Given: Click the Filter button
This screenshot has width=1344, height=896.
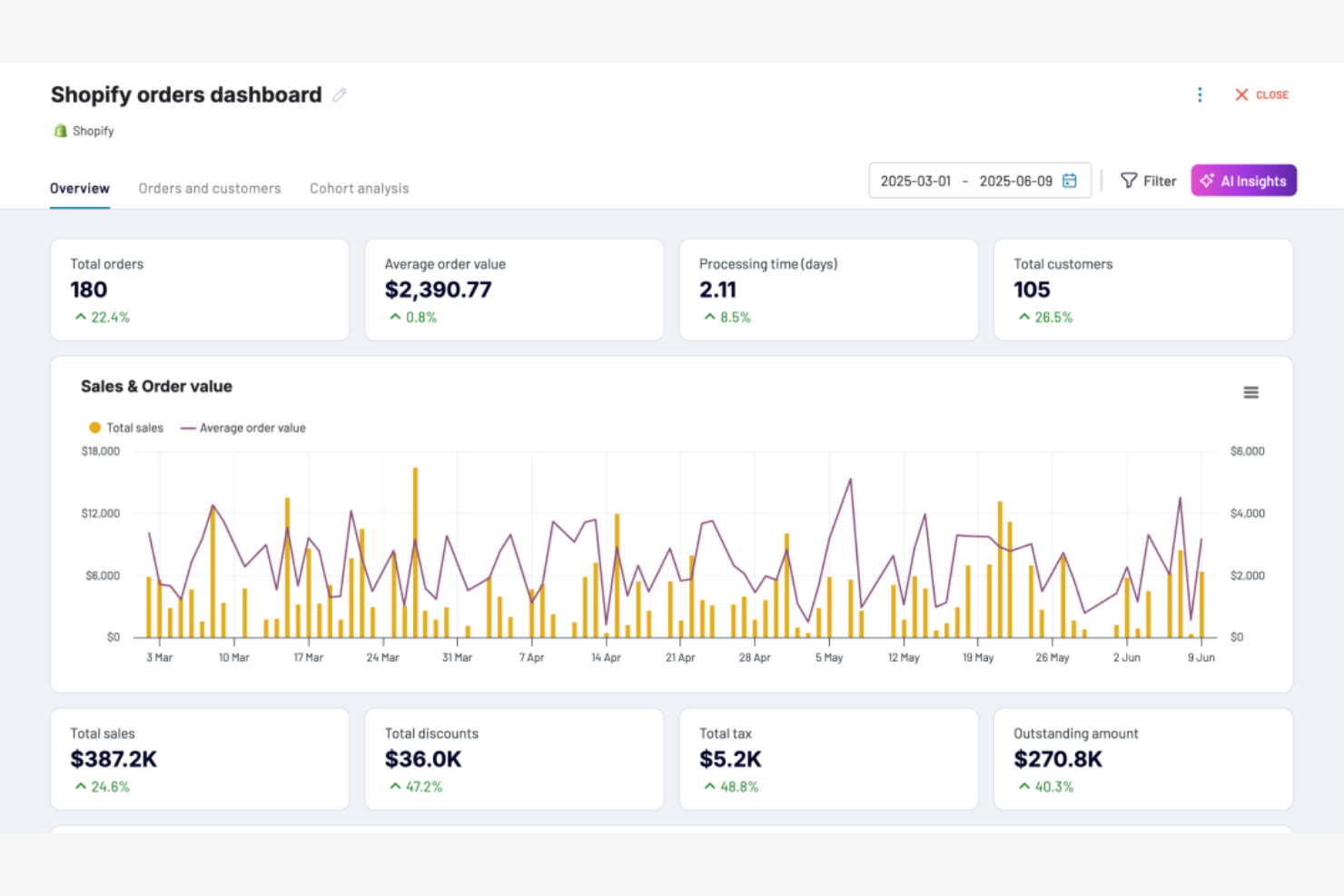Looking at the screenshot, I should point(1148,180).
